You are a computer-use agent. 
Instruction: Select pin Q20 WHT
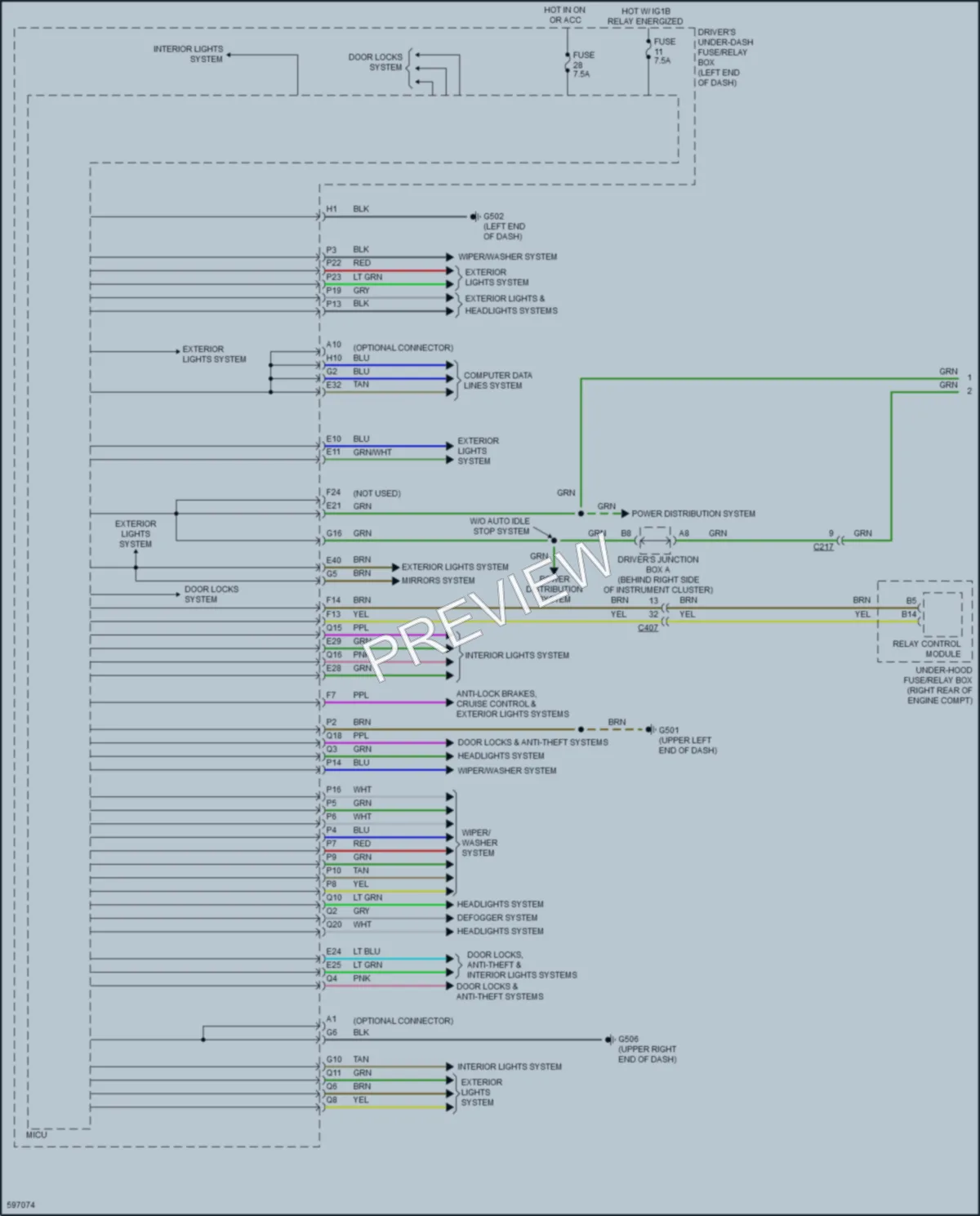tap(349, 924)
